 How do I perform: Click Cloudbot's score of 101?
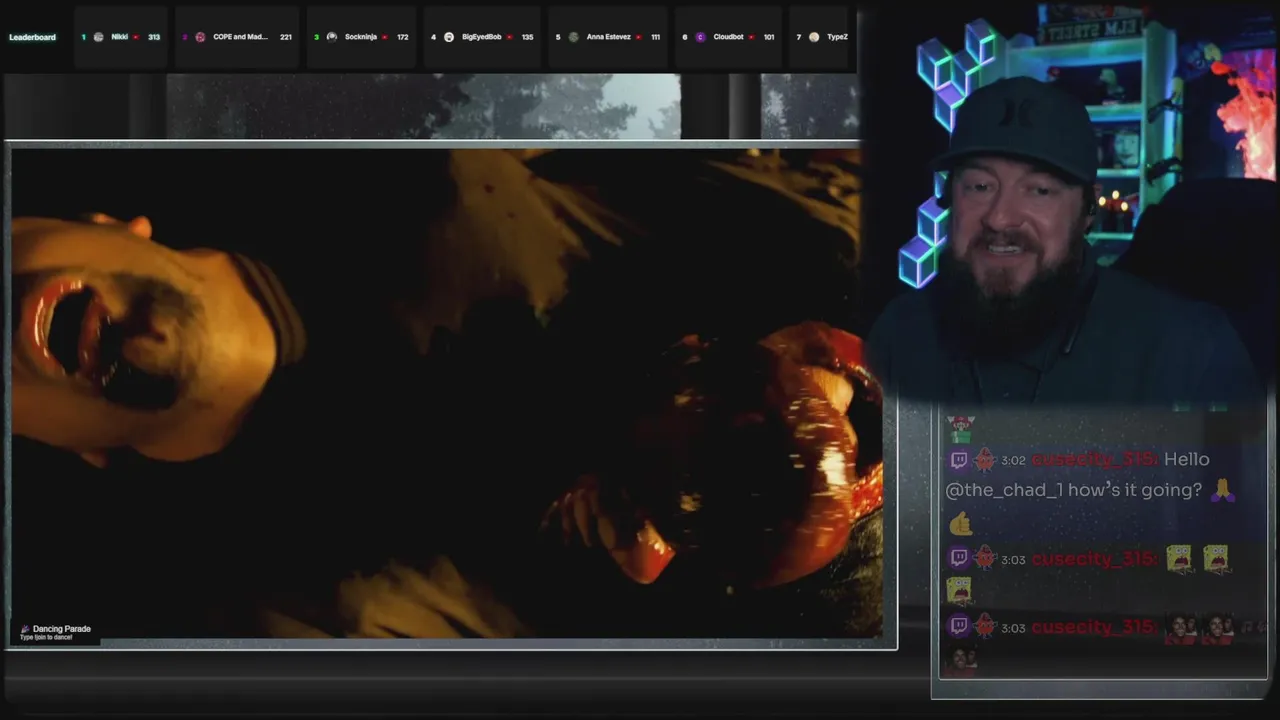pos(768,37)
